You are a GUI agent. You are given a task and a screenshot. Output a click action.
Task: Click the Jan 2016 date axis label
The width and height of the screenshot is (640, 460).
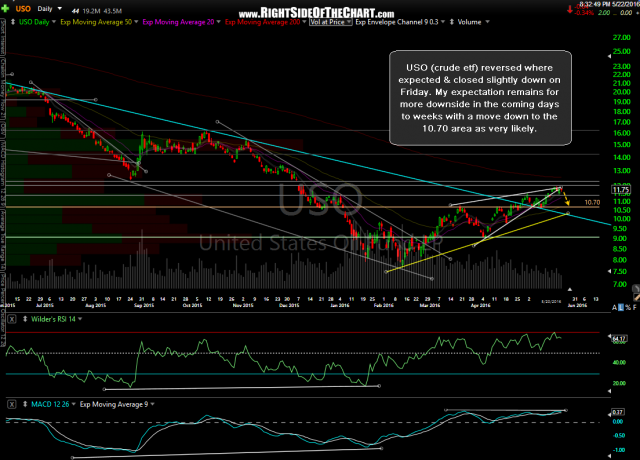[340, 305]
